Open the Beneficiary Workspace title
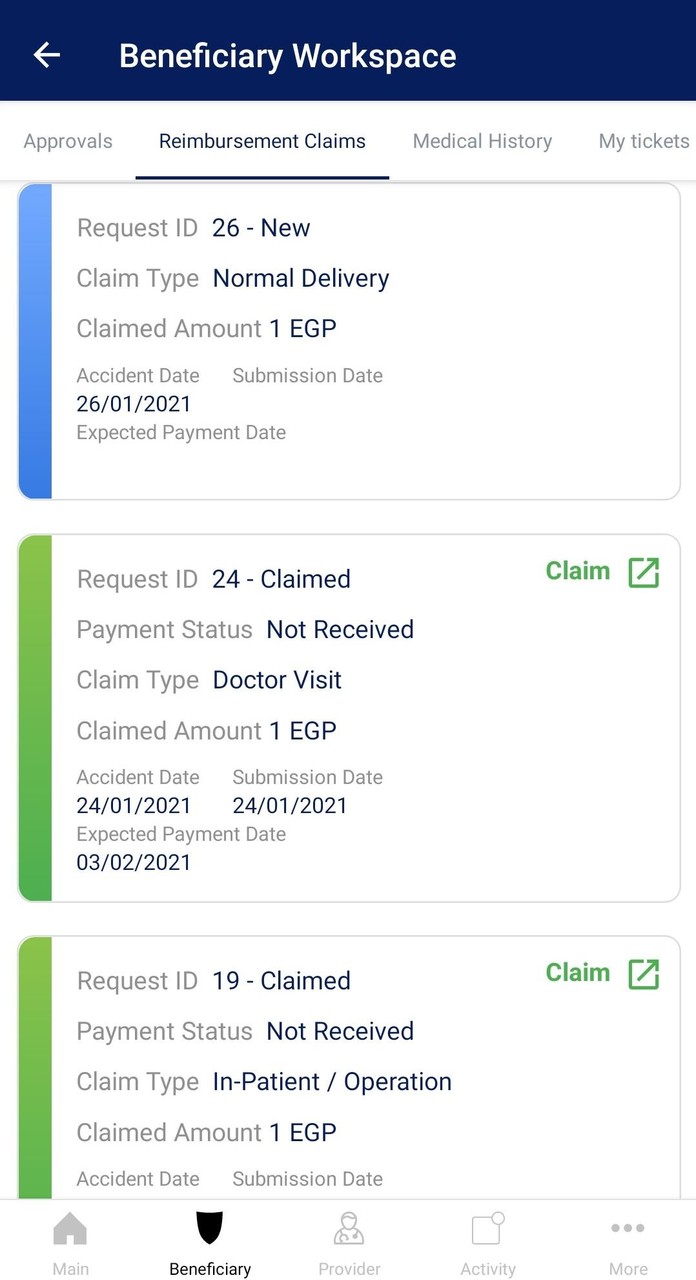The width and height of the screenshot is (696, 1280). click(287, 55)
